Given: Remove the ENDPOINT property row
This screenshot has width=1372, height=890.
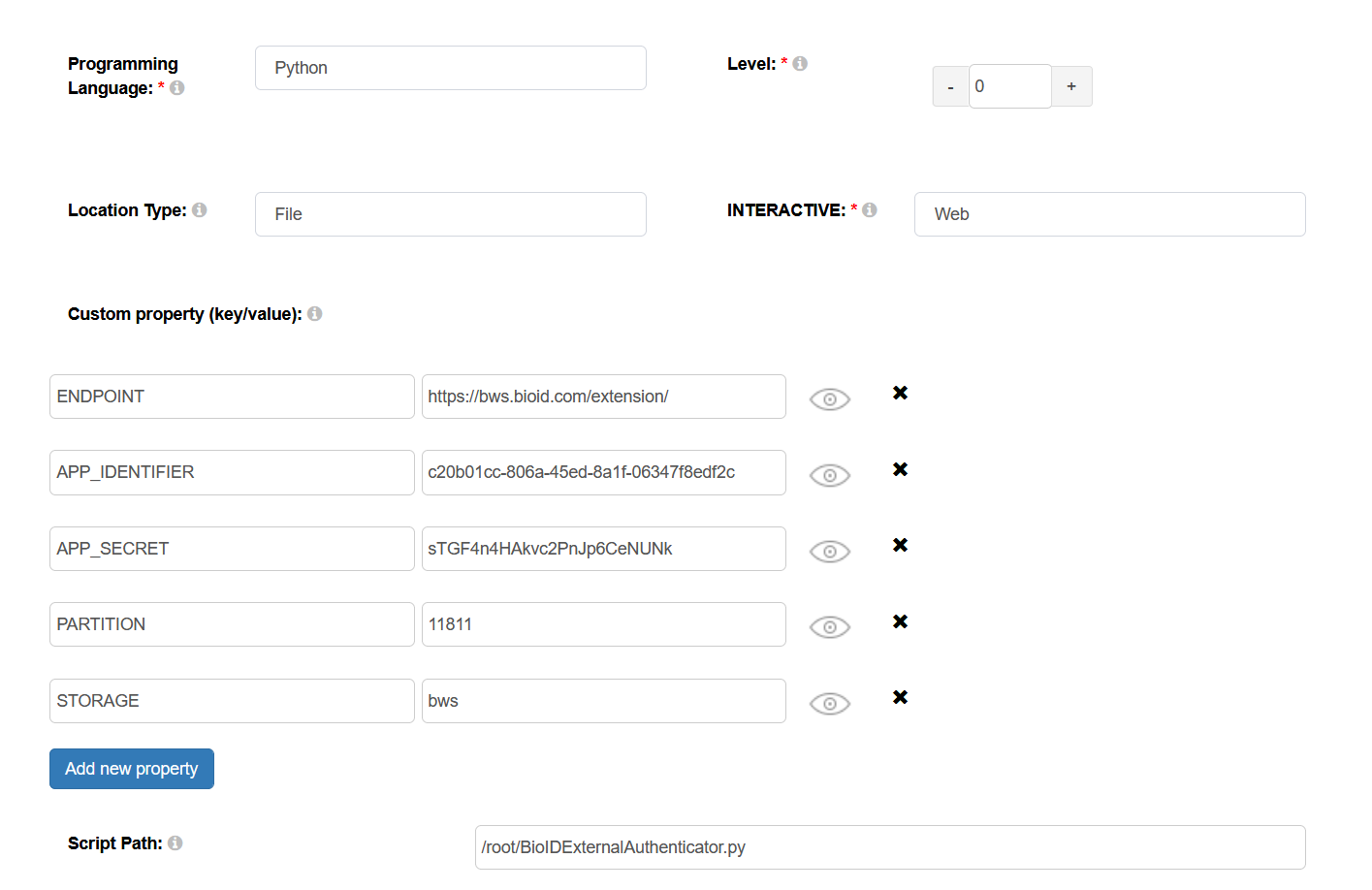Looking at the screenshot, I should [901, 393].
